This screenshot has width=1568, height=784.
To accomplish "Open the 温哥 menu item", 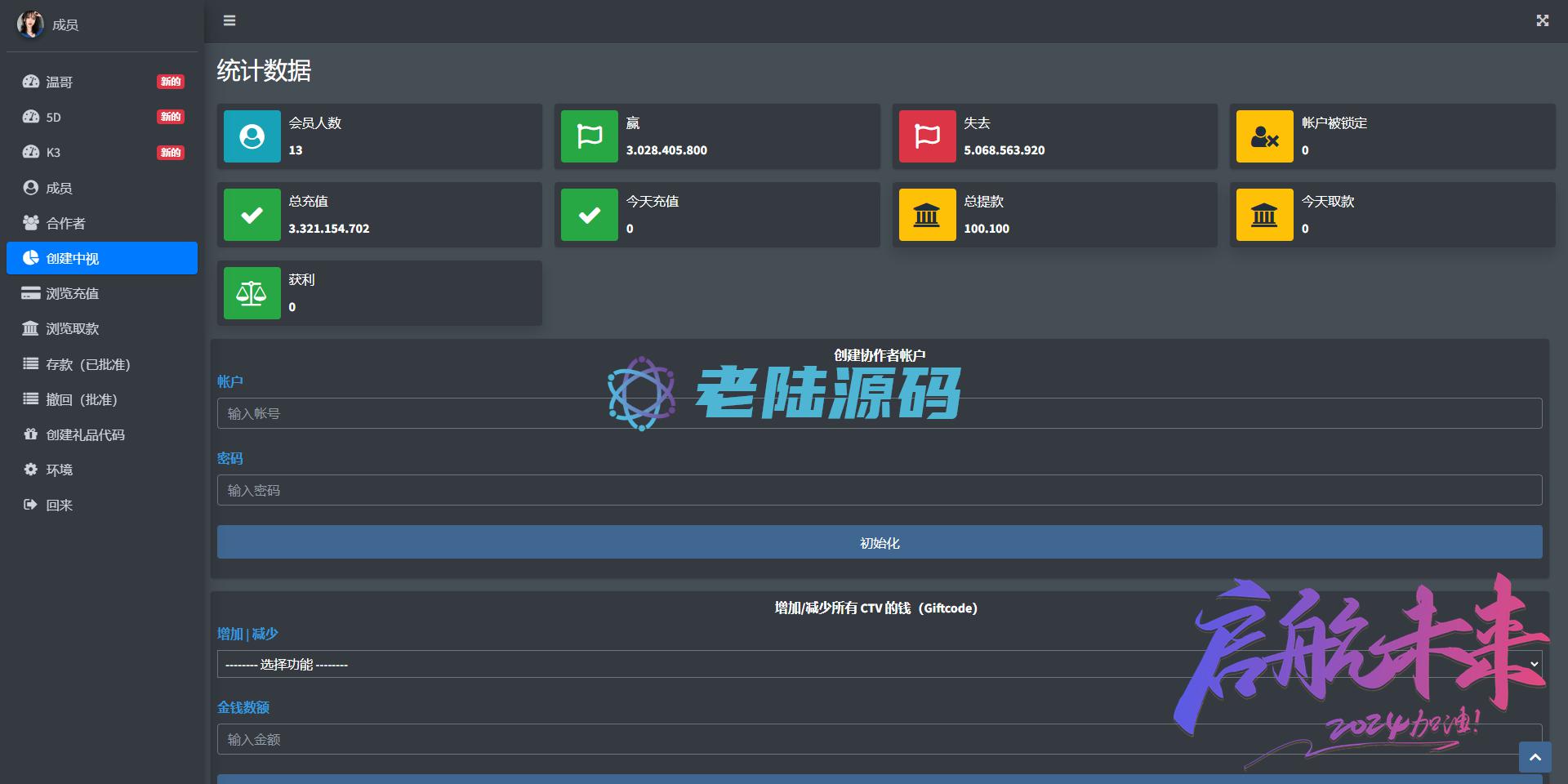I will click(x=102, y=82).
